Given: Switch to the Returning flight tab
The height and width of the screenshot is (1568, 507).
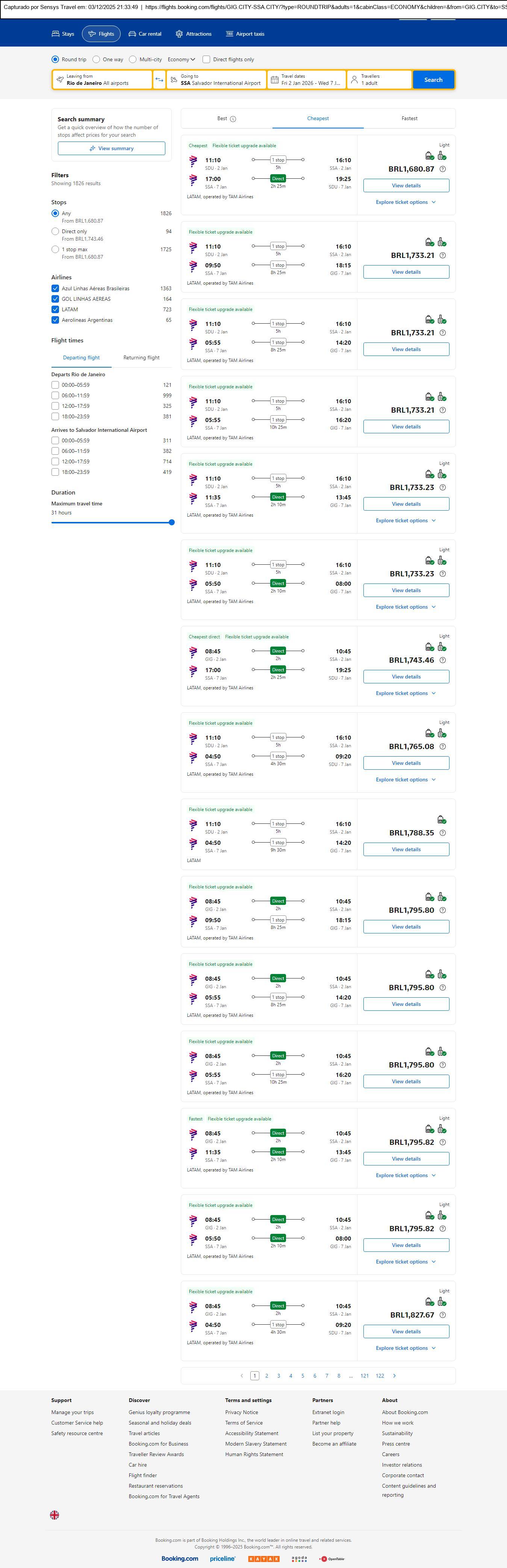Looking at the screenshot, I should [141, 358].
